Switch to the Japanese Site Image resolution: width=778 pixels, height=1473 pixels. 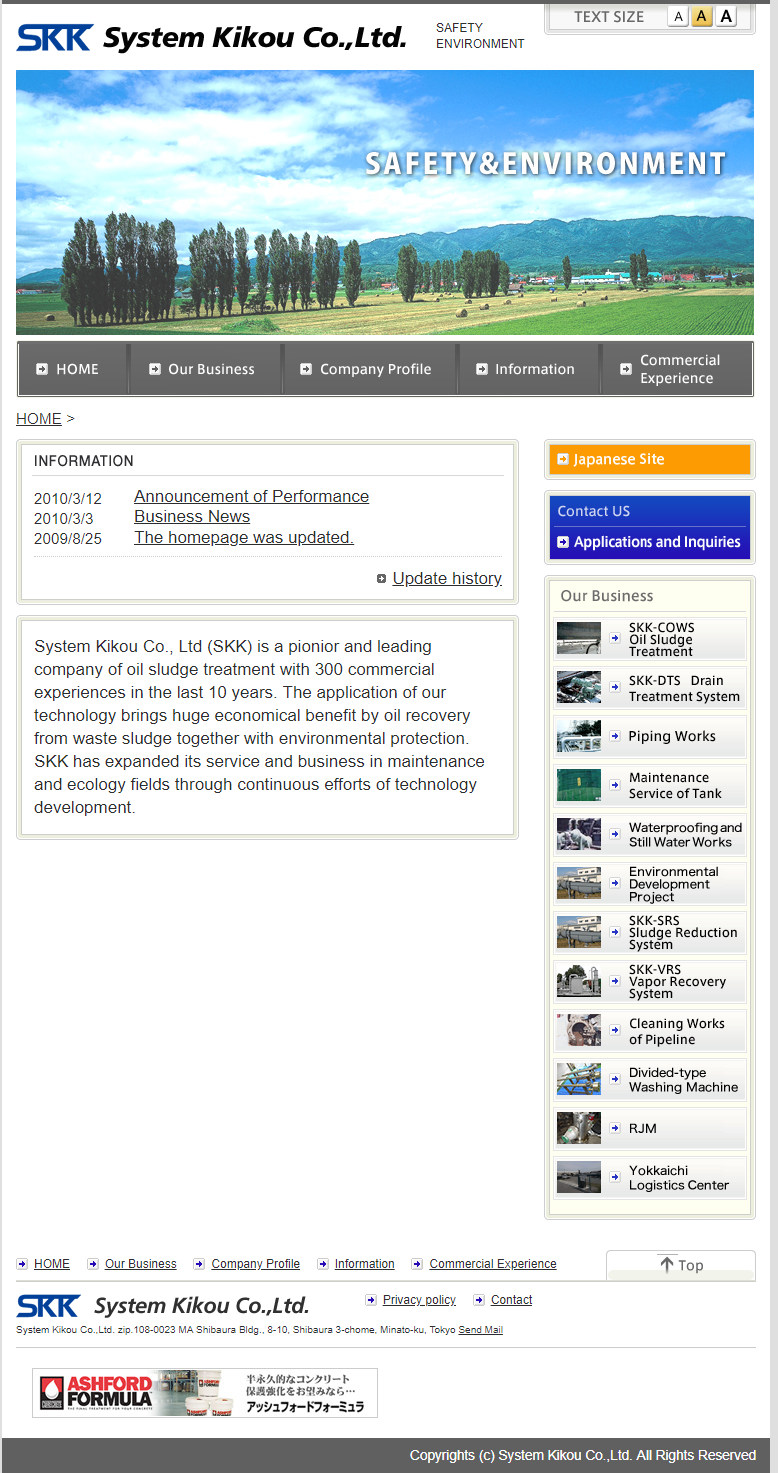coord(650,459)
